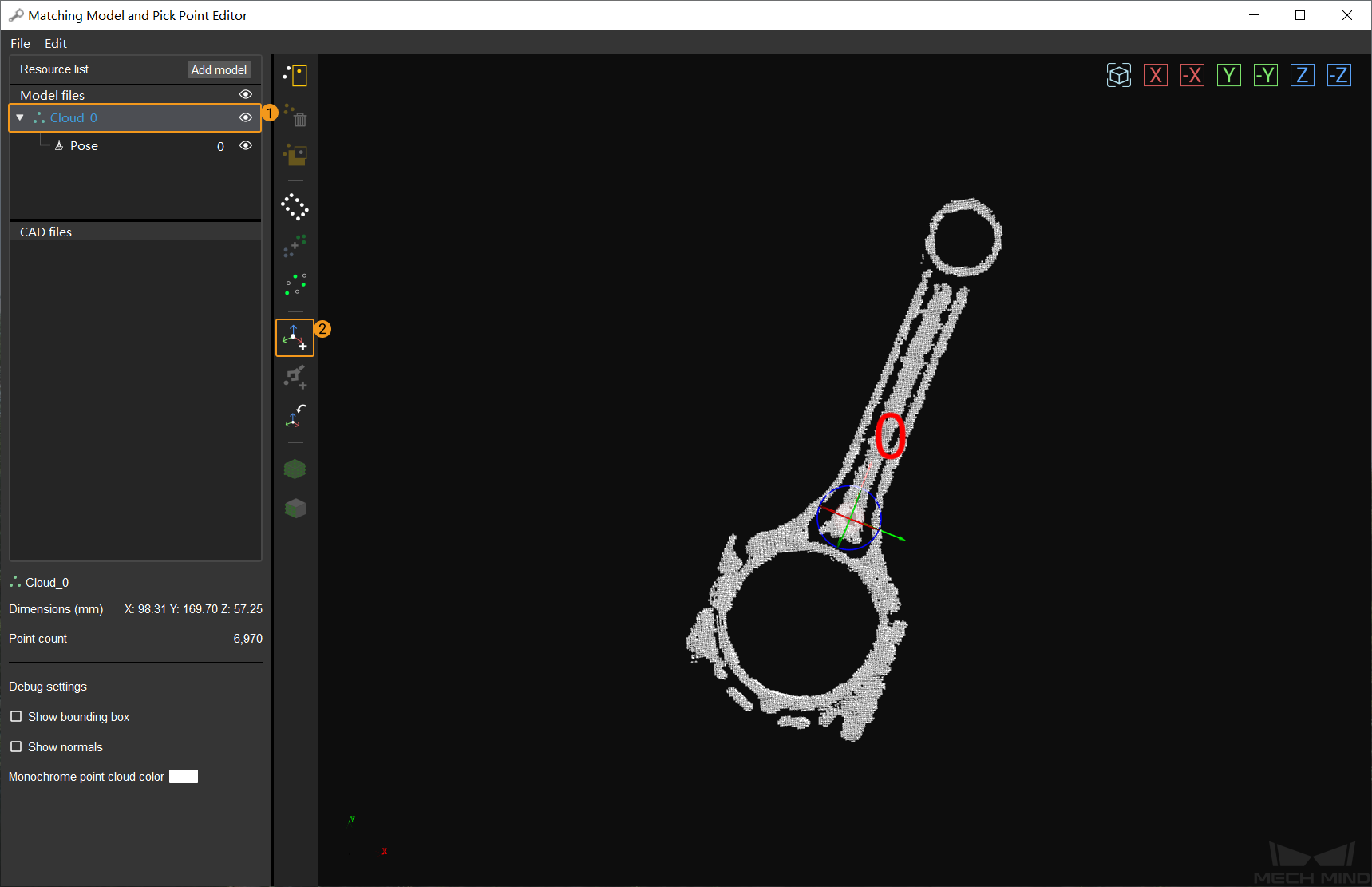Screen dimensions: 1372x887
Task: Click the pose icon beside Pose
Action: tap(59, 145)
